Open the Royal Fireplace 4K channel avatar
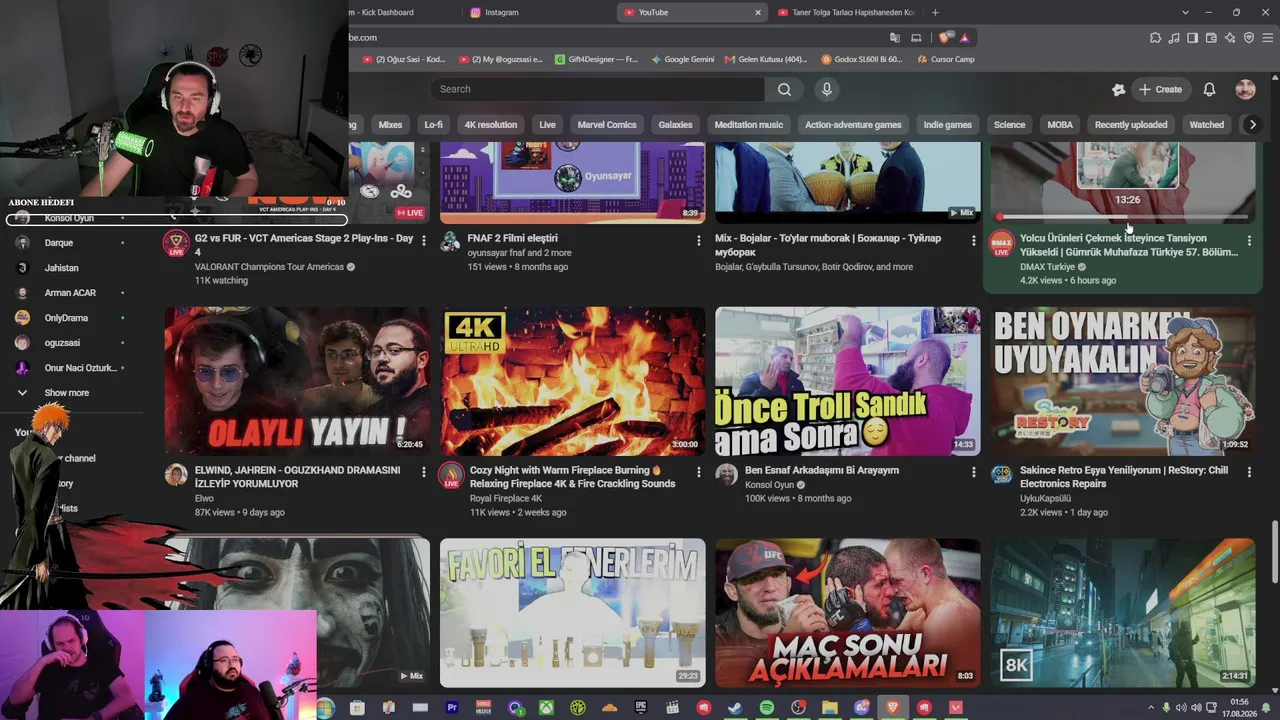This screenshot has height=720, width=1280. [x=451, y=475]
